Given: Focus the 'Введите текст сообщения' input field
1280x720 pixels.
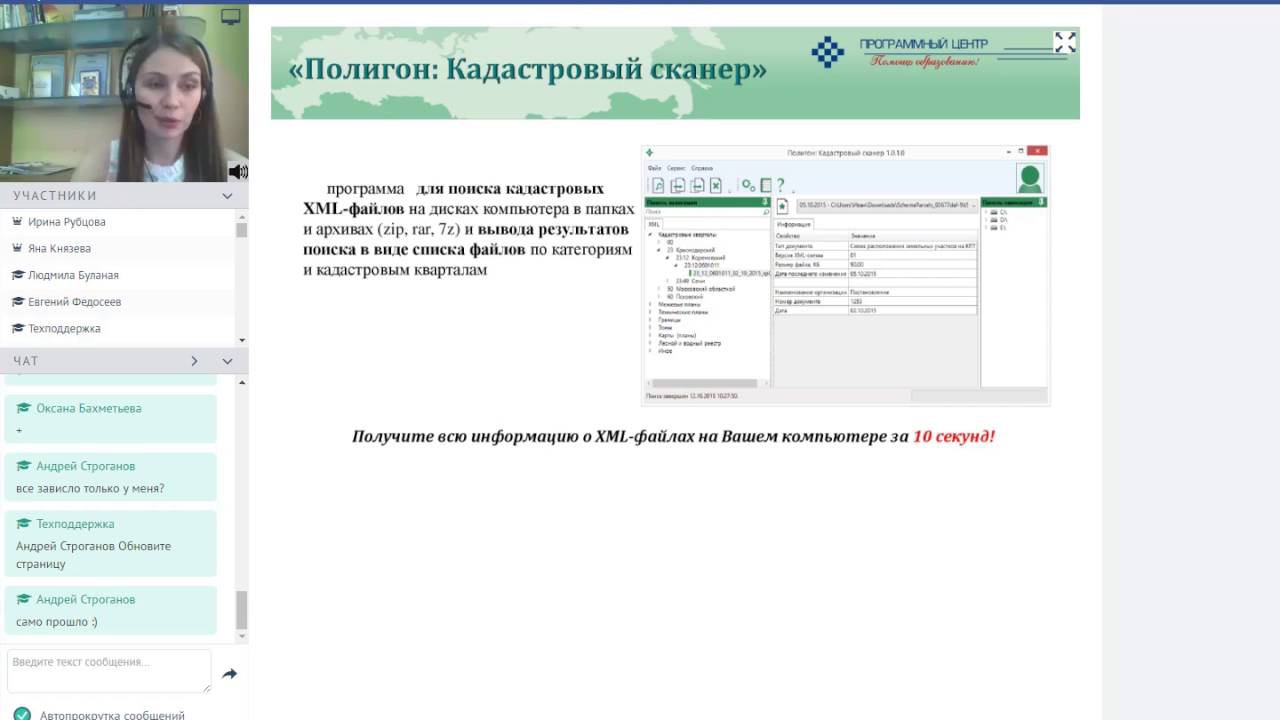Looking at the screenshot, I should [x=109, y=671].
